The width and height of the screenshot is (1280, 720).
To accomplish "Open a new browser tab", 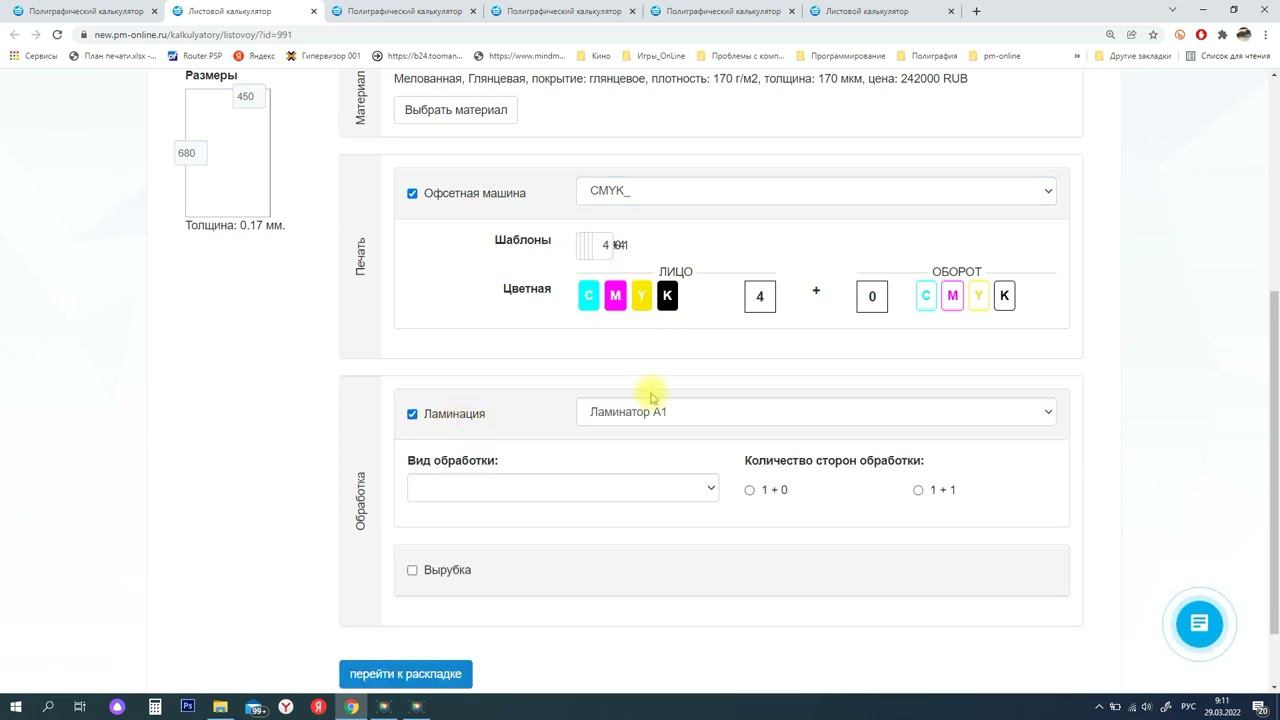I will click(976, 11).
